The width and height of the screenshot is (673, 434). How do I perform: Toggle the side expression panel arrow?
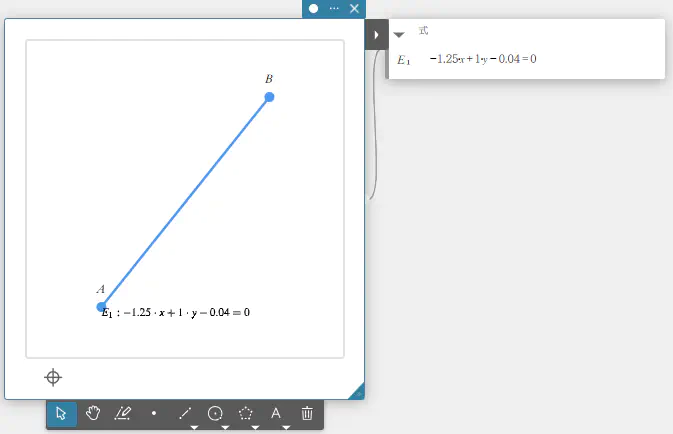(x=376, y=36)
